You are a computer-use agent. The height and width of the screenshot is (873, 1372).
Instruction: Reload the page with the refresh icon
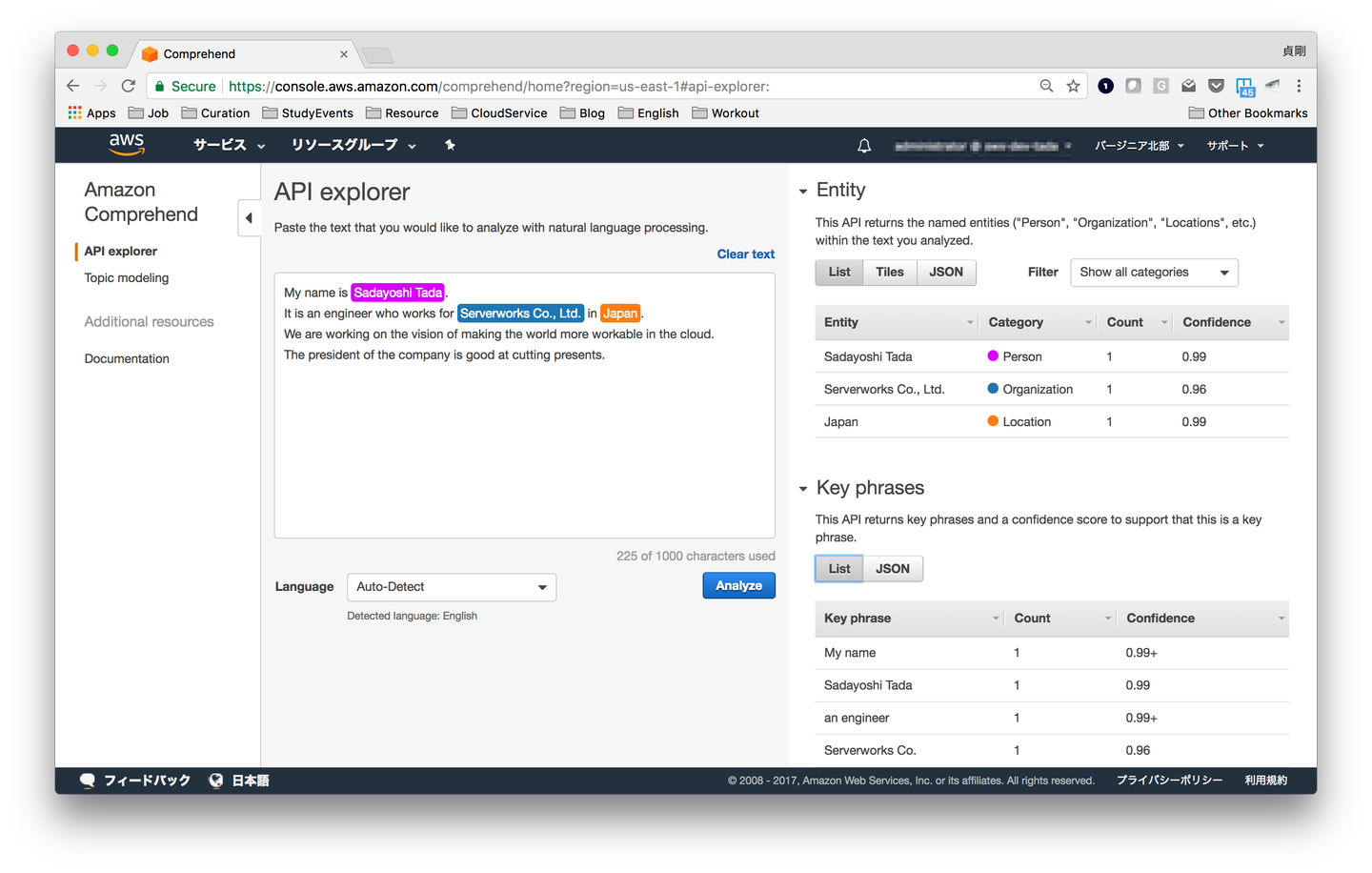click(x=129, y=86)
